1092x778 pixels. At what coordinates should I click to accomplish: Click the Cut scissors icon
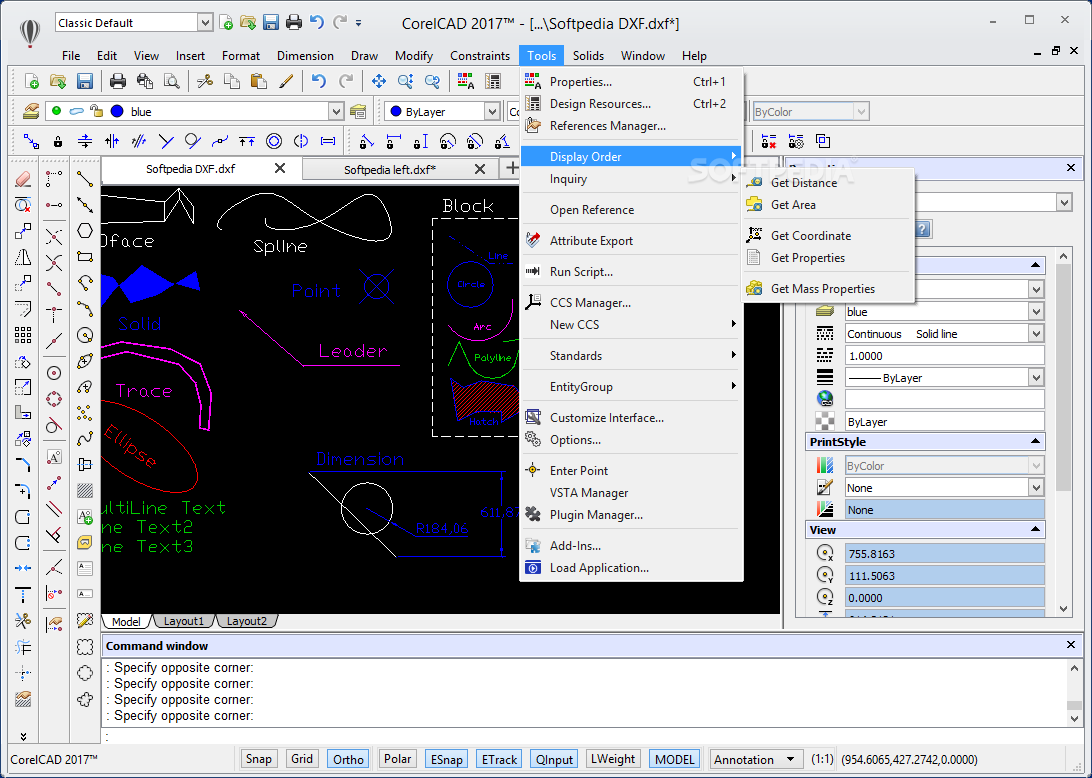coord(205,81)
